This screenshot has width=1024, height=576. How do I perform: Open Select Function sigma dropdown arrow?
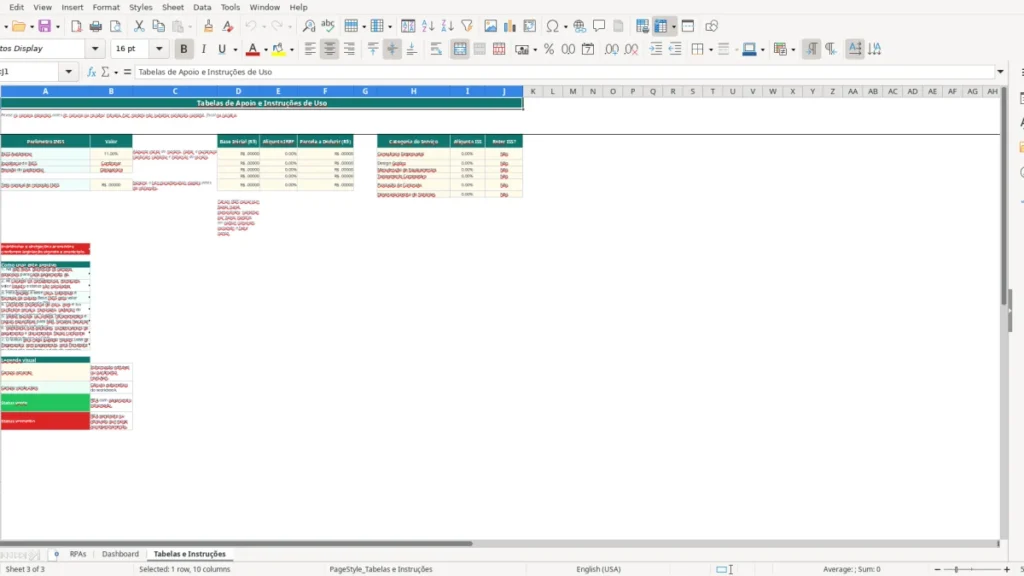(116, 72)
